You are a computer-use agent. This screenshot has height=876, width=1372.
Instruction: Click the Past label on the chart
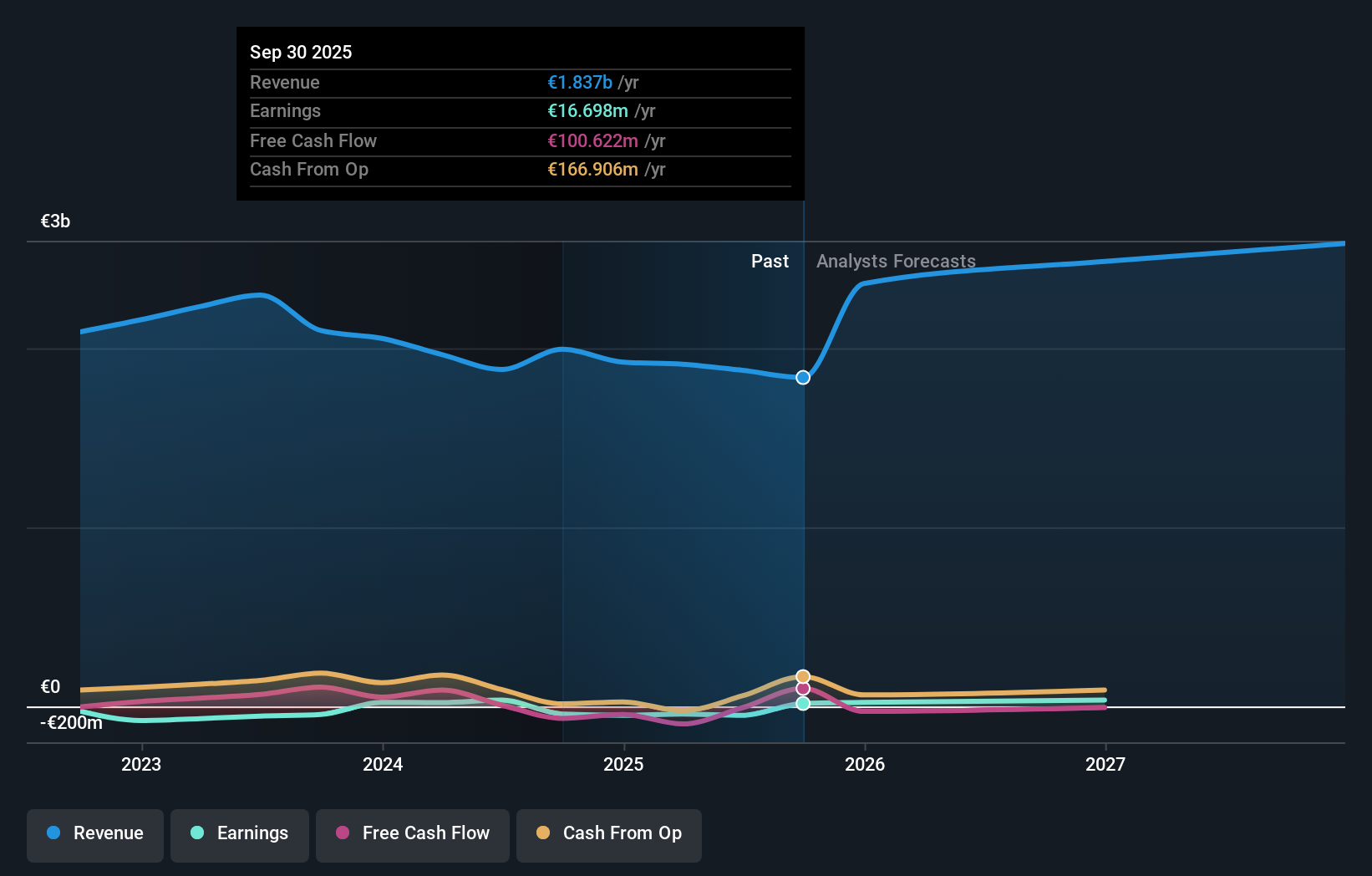tap(770, 261)
